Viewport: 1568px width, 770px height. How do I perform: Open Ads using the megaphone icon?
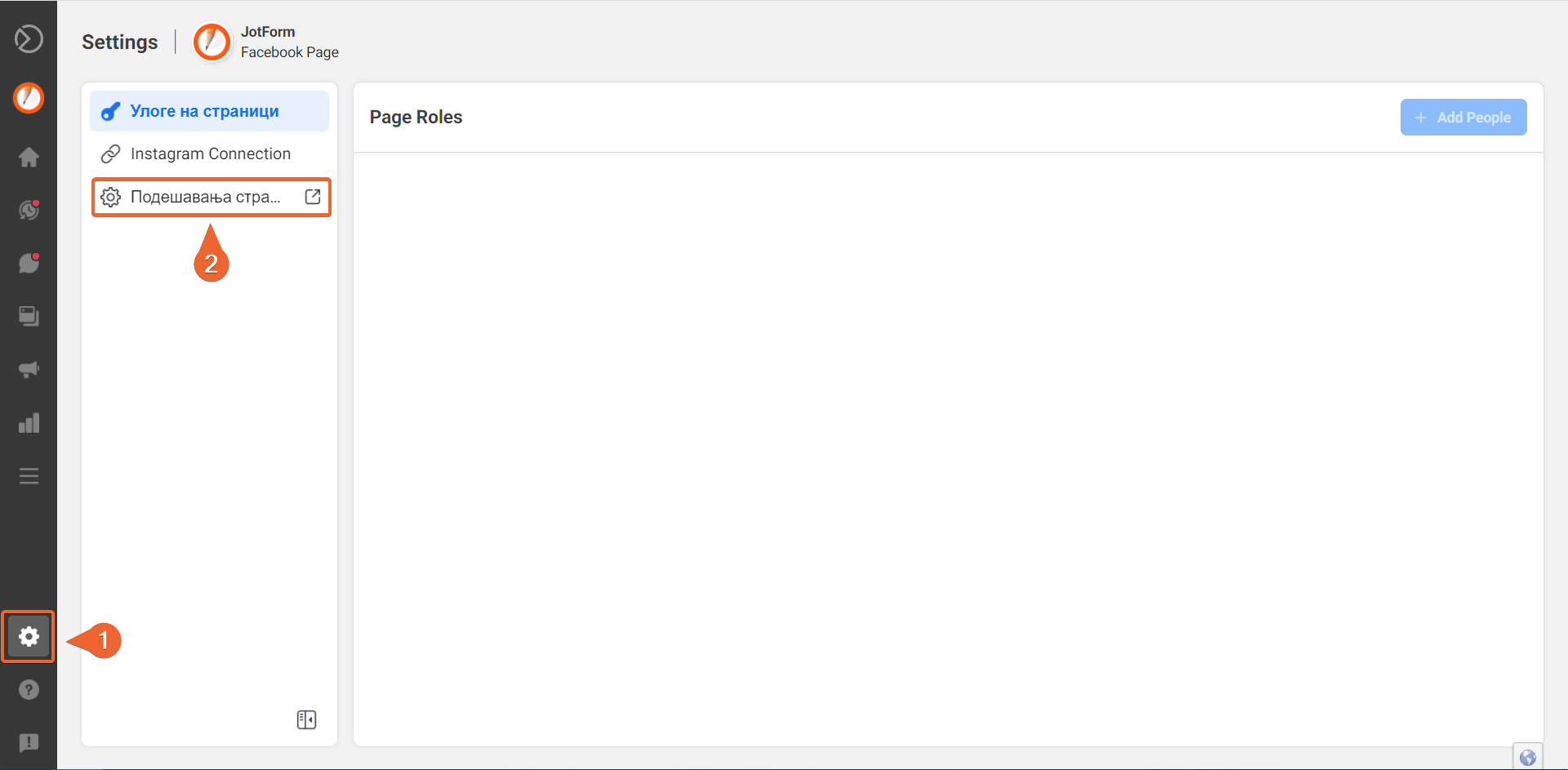29,369
